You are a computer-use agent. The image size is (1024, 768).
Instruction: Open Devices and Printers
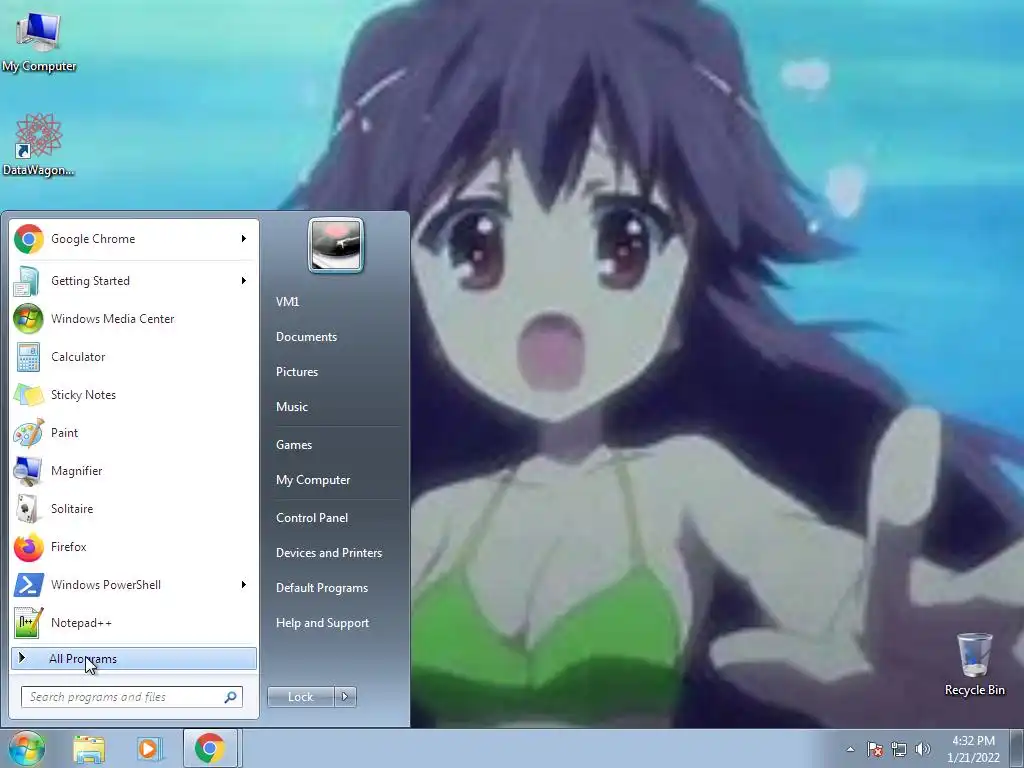pos(329,553)
